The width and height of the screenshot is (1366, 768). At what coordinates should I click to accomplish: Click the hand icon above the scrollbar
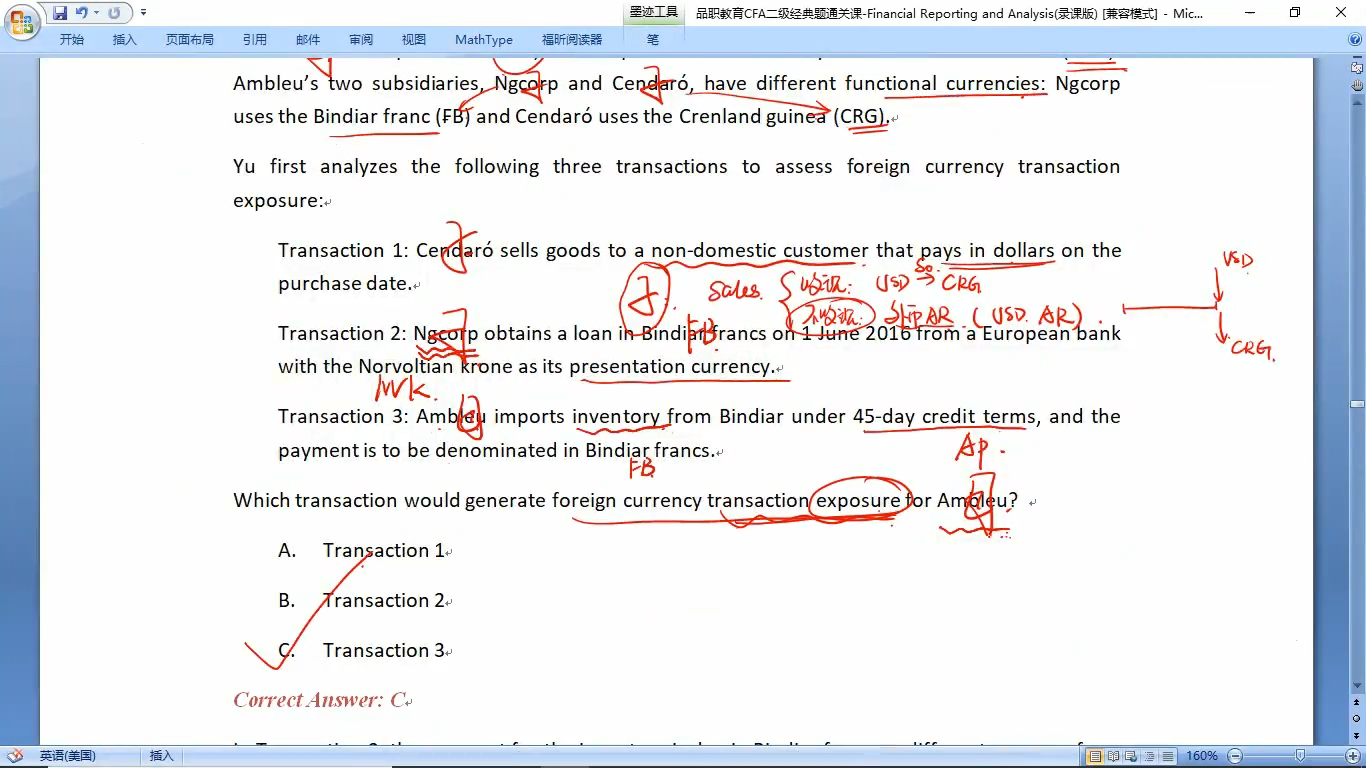(1357, 86)
